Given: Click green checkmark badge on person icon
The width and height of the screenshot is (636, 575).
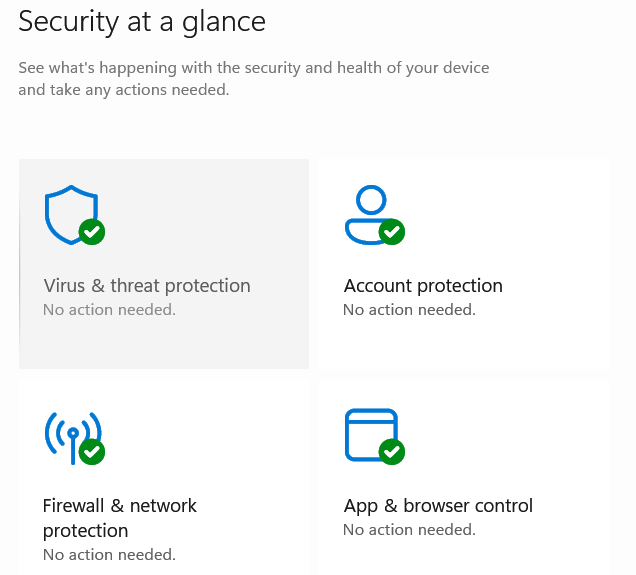Looking at the screenshot, I should click(392, 232).
